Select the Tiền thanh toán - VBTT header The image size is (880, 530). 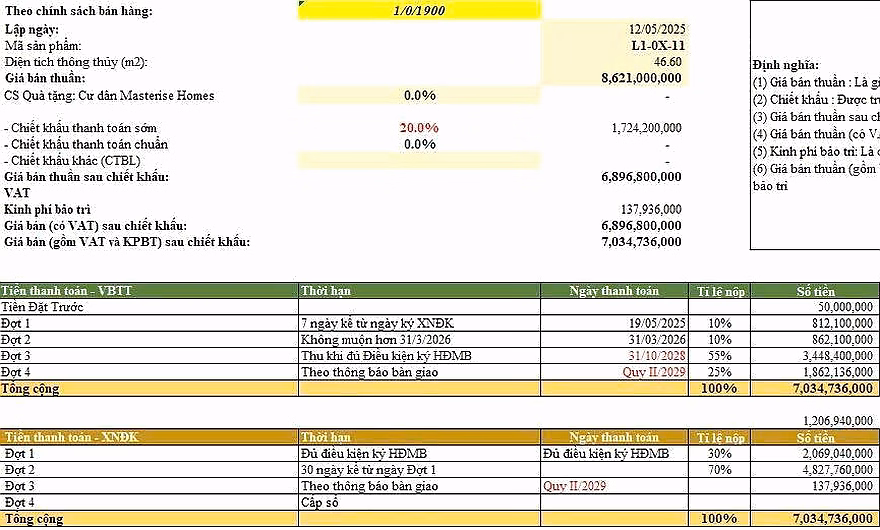pos(149,291)
